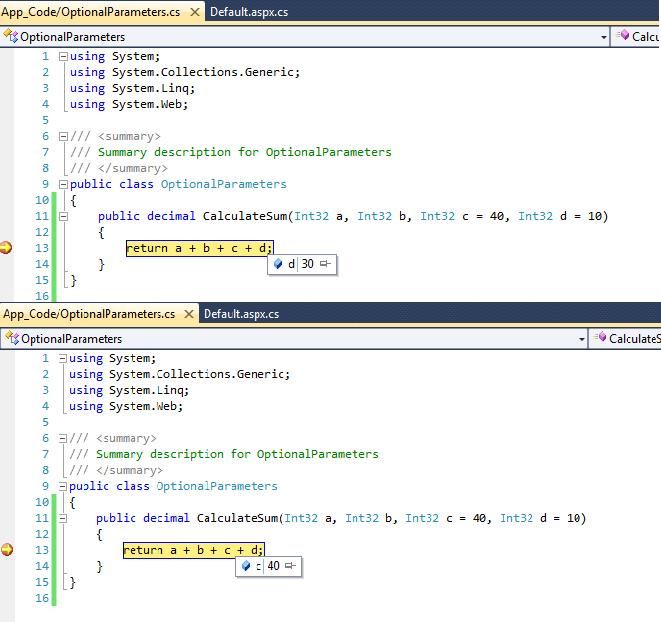Viewport: 661px width, 622px height.
Task: Switch to Default.aspx.cs tab in lower editor
Action: [242, 314]
